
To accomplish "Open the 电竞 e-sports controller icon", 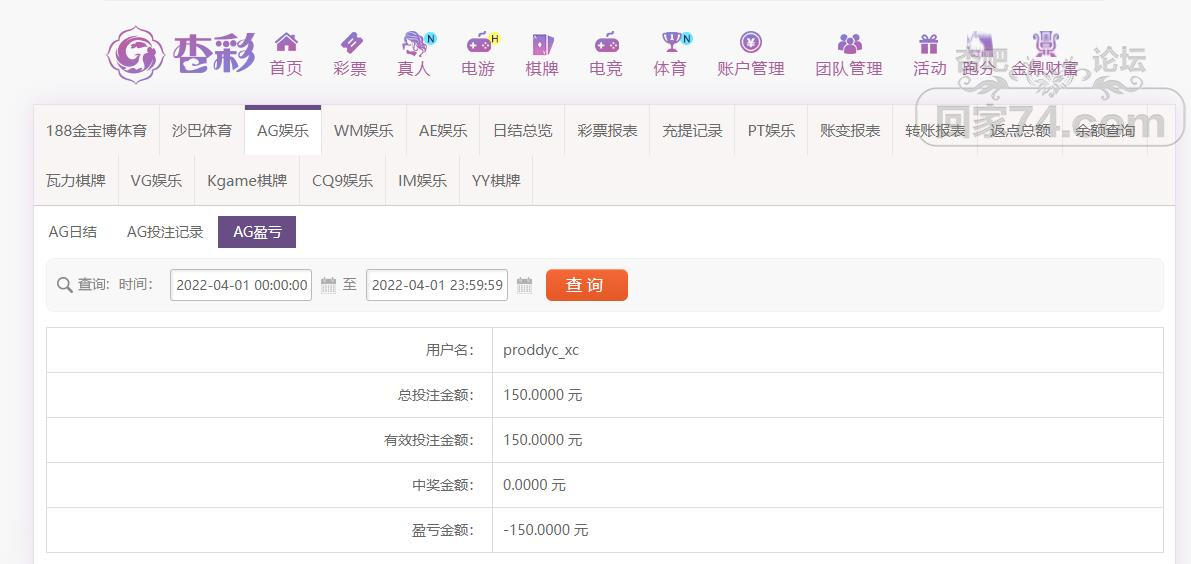I will (606, 43).
